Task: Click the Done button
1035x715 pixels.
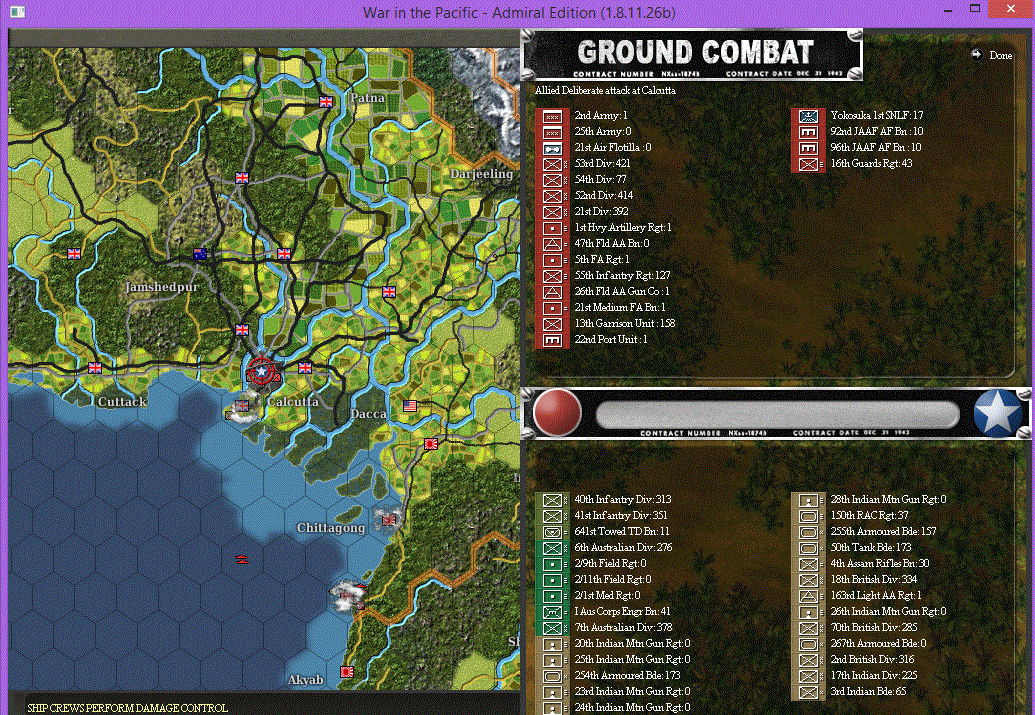Action: [x=1001, y=55]
